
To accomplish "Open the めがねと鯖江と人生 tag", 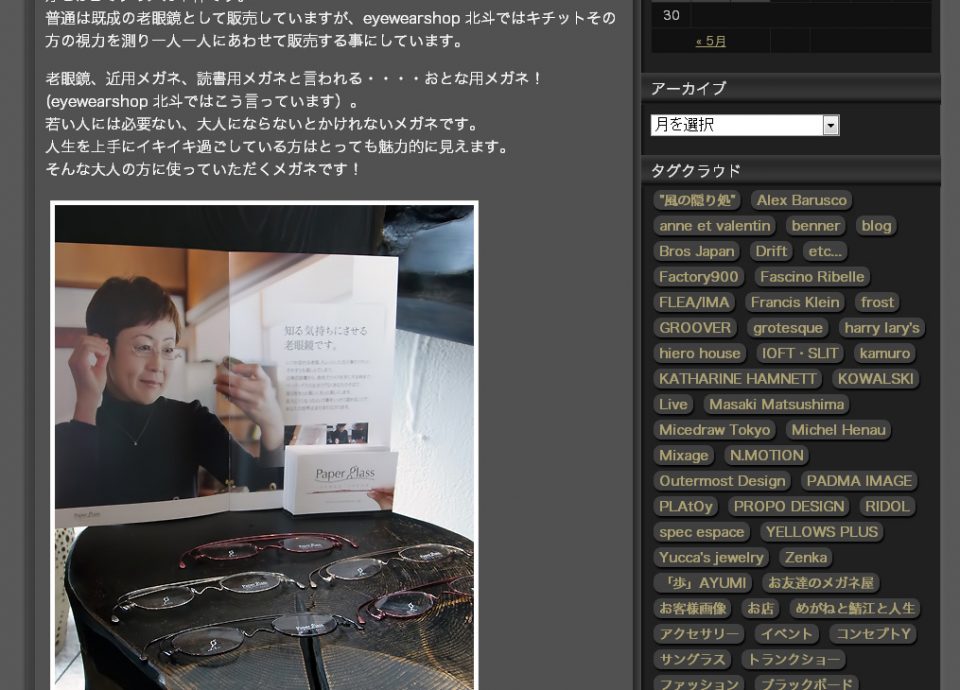I will tap(855, 609).
